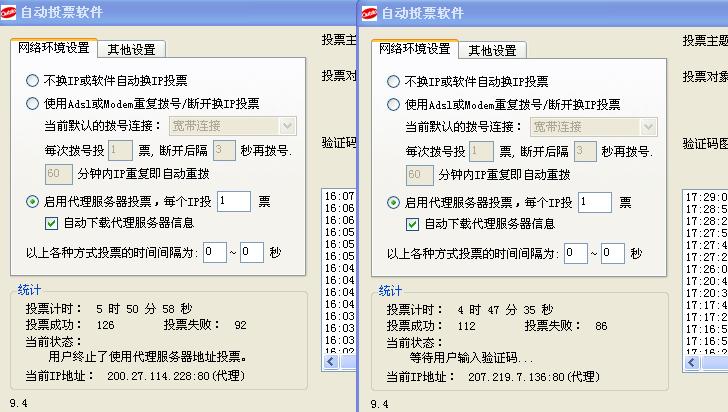Click timer 5 时 50 分 58 秒
The width and height of the screenshot is (728, 412).
point(144,309)
